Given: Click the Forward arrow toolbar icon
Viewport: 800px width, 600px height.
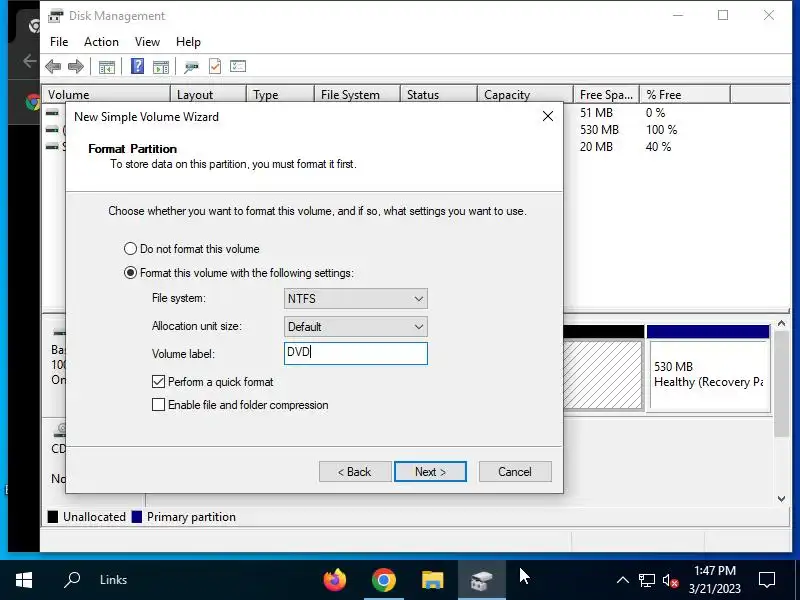Looking at the screenshot, I should click(76, 66).
